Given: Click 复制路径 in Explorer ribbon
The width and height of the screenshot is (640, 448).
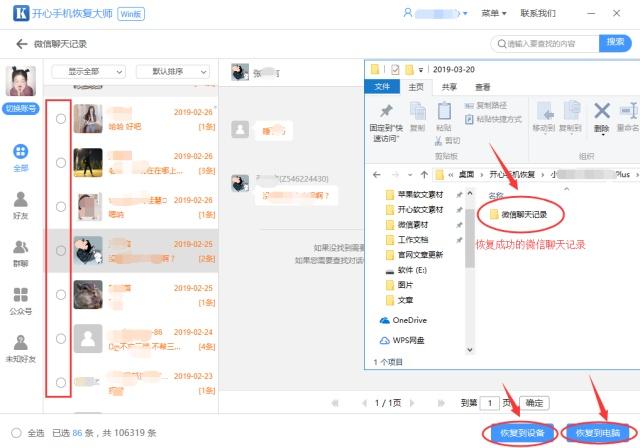Looking at the screenshot, I should (486, 106).
